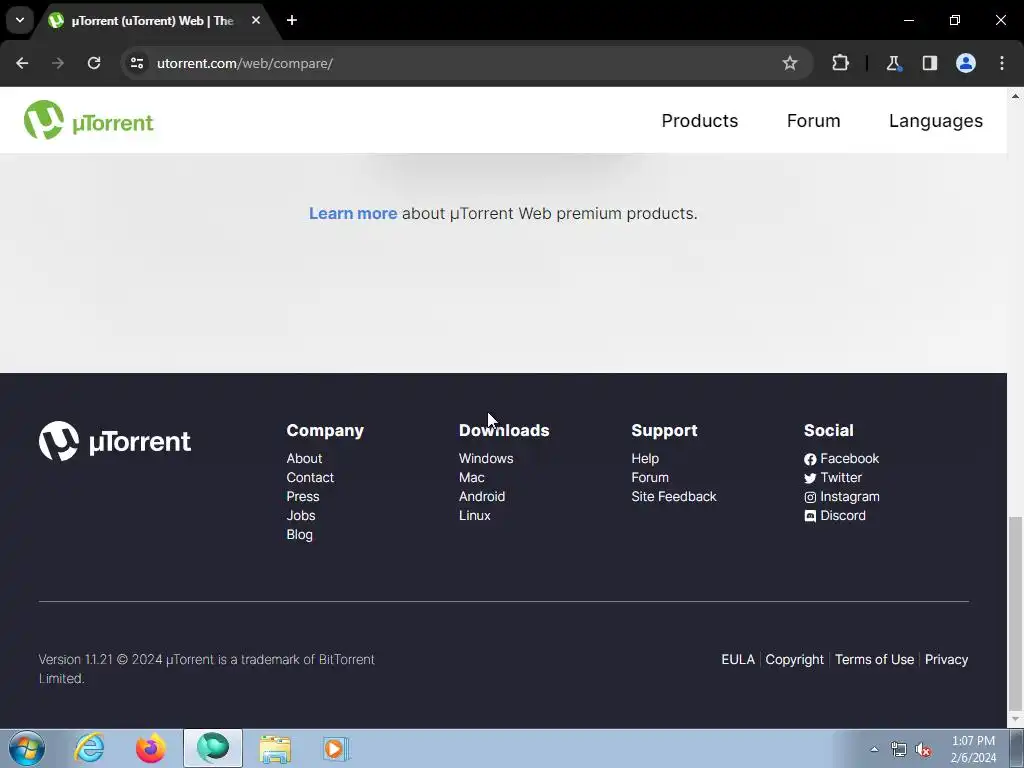The image size is (1024, 768).
Task: Click the Mac download link
Action: (472, 477)
